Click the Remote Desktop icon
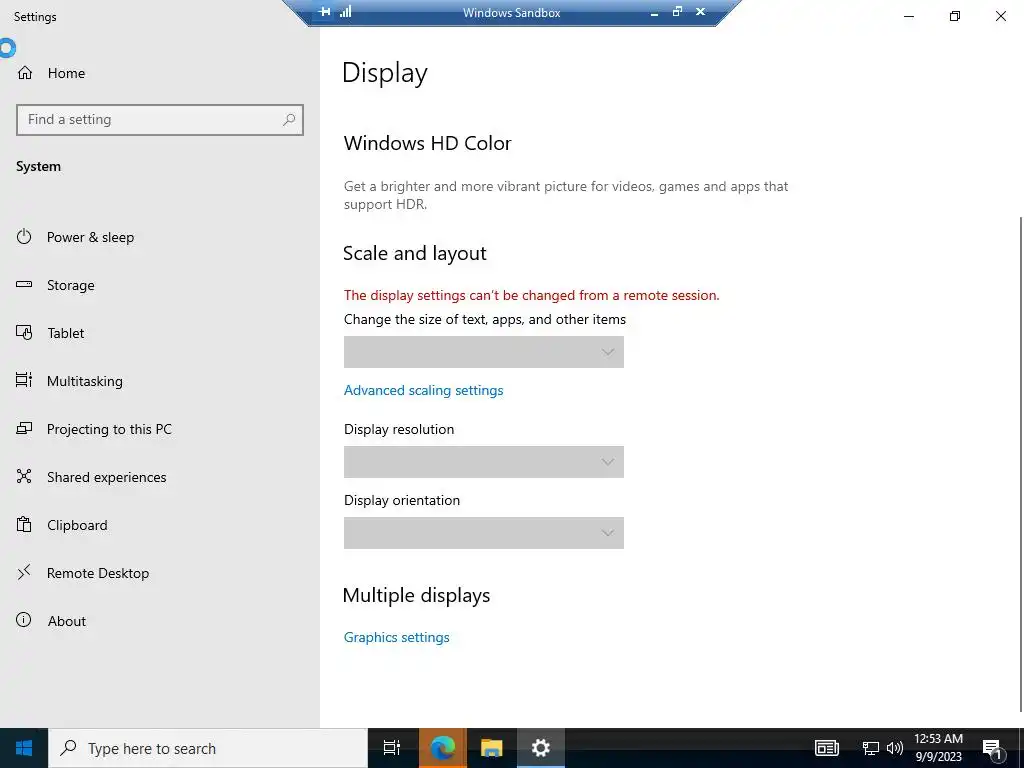1024x768 pixels. pyautogui.click(x=24, y=573)
